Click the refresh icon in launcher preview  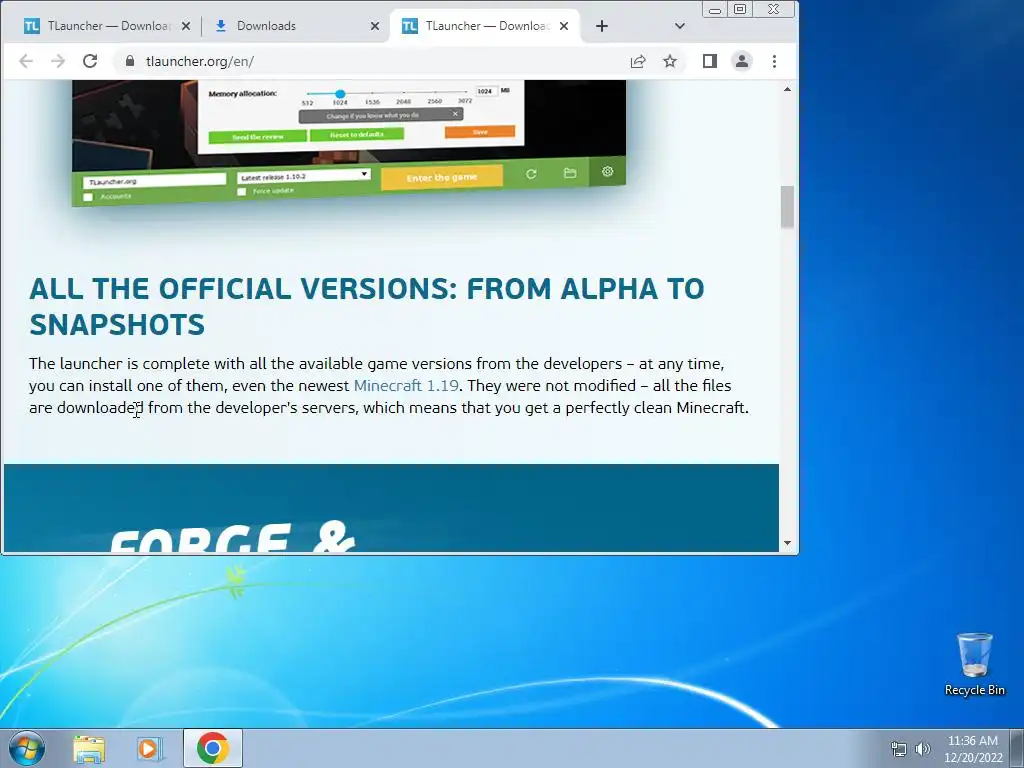click(x=531, y=174)
